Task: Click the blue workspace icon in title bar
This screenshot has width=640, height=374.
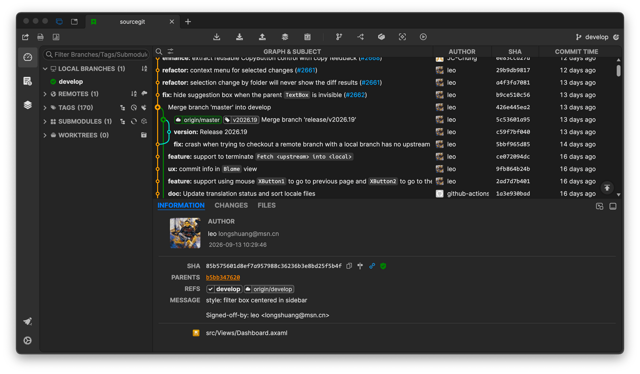Action: pyautogui.click(x=59, y=22)
